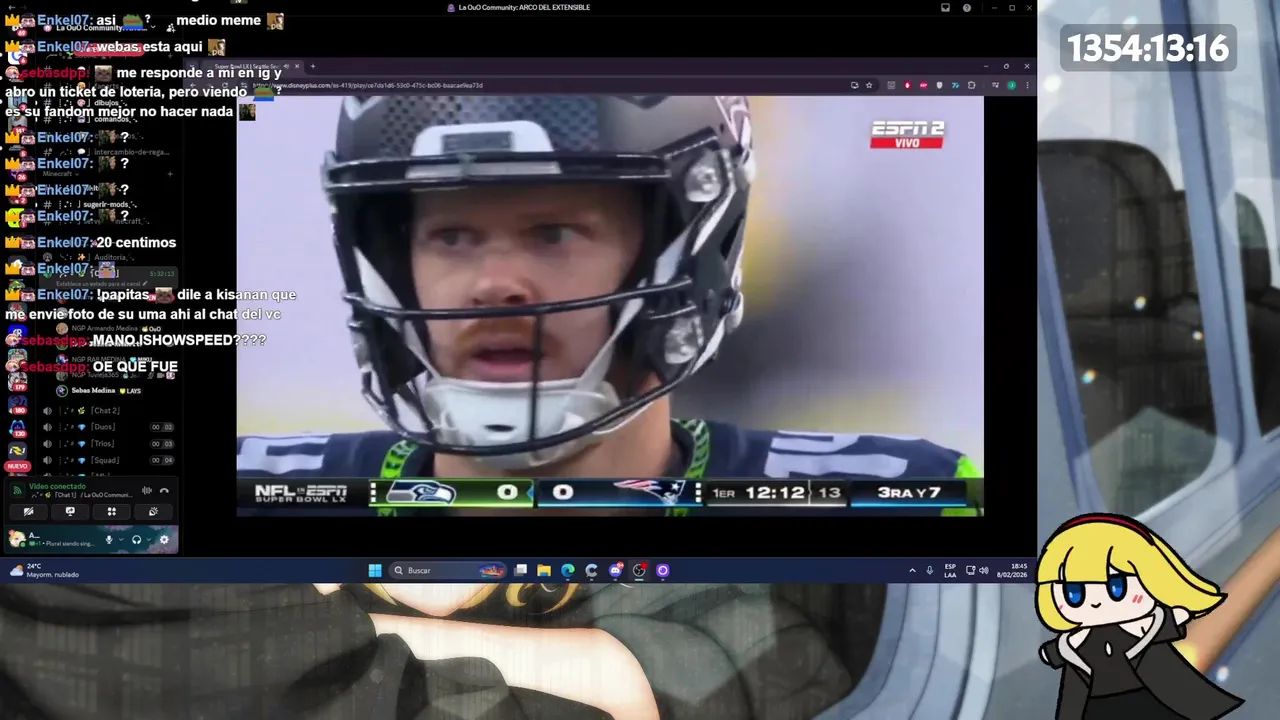Open Discord help icon in title bar
Viewport: 1280px width, 720px height.
pyautogui.click(x=967, y=8)
